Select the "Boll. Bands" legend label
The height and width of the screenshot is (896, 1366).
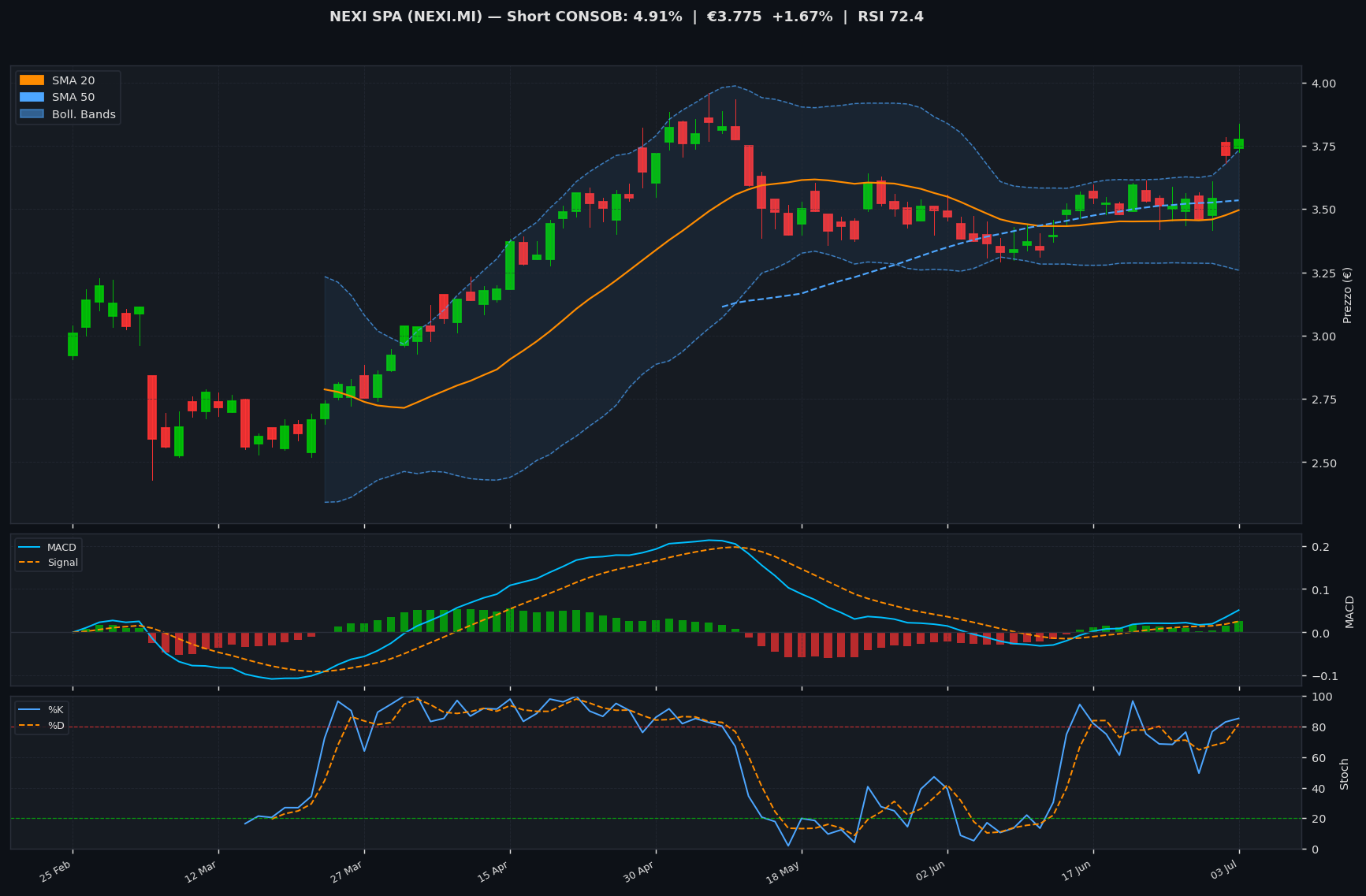coord(84,114)
